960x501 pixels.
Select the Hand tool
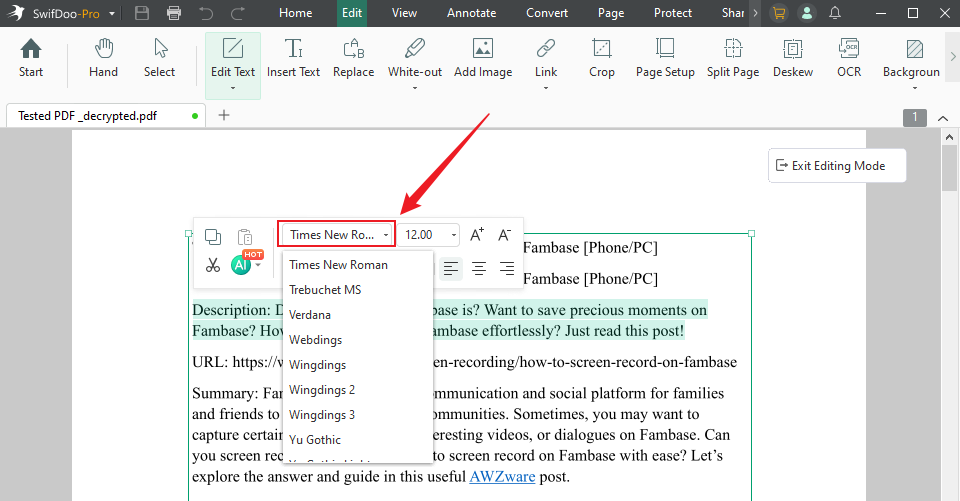click(103, 58)
